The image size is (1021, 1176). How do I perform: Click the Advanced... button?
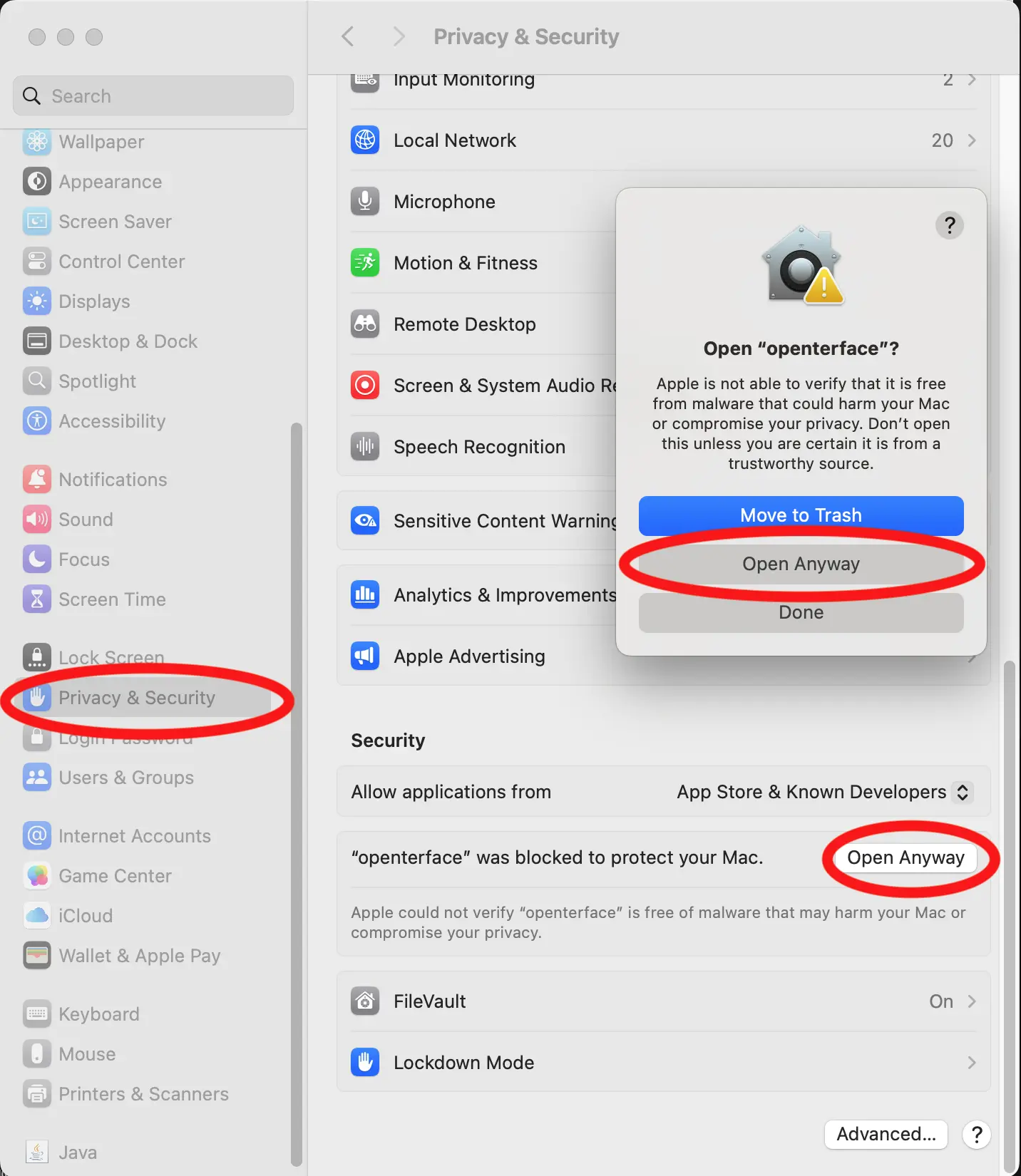coord(886,1134)
